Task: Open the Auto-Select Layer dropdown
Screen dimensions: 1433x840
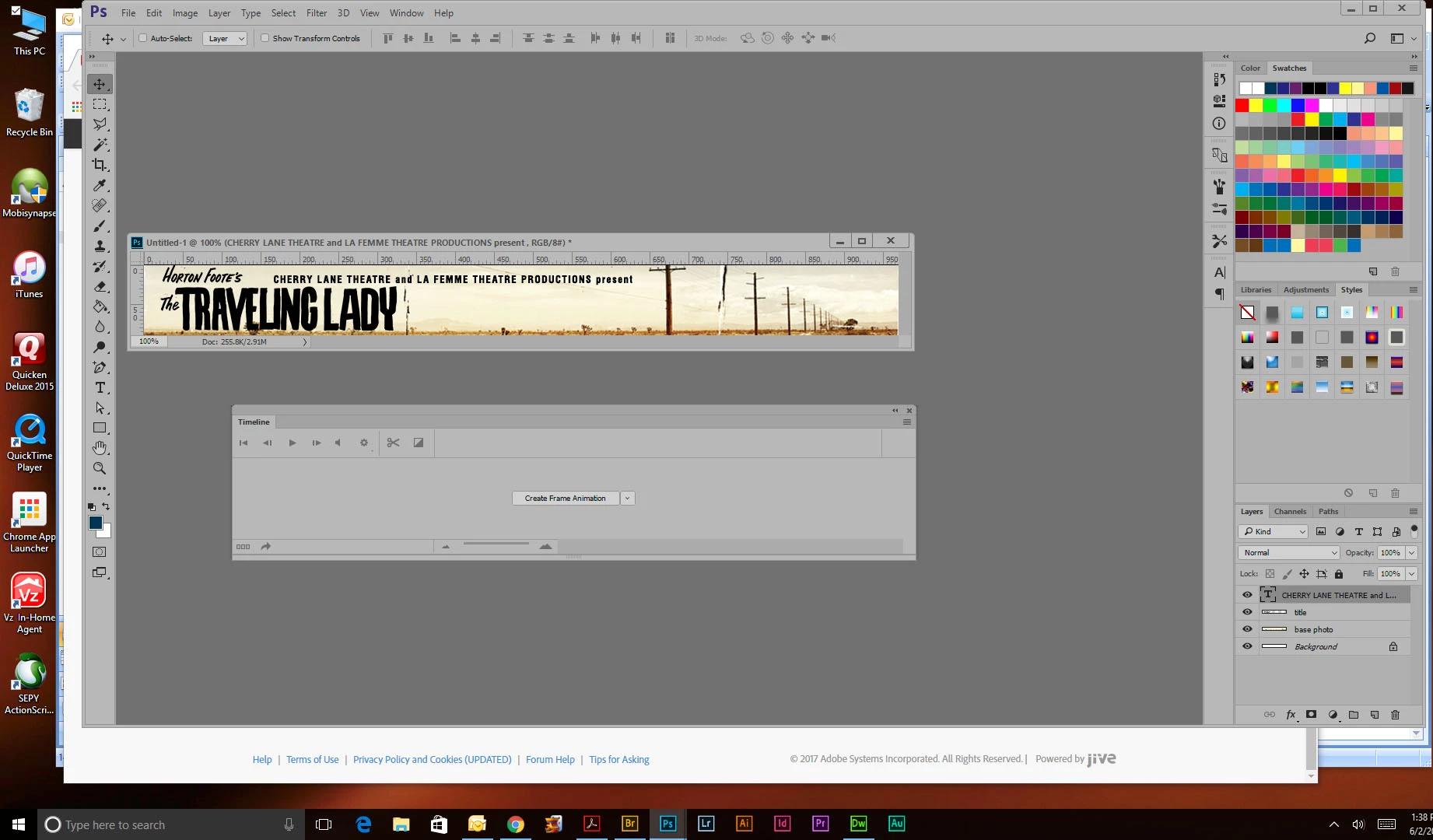Action: pyautogui.click(x=225, y=38)
